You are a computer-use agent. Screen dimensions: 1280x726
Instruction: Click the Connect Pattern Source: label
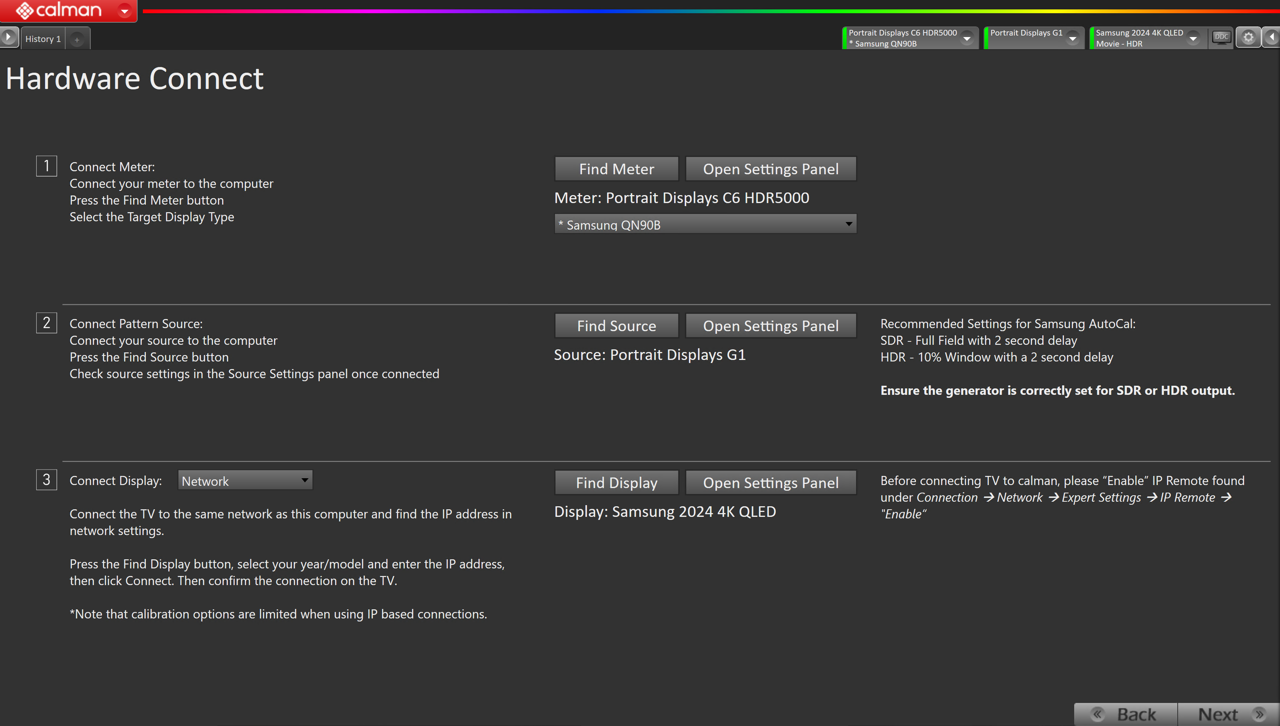(x=136, y=324)
